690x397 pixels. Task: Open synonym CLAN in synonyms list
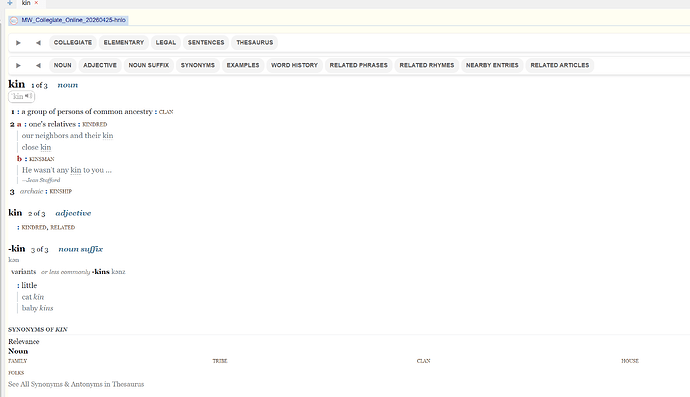point(424,361)
